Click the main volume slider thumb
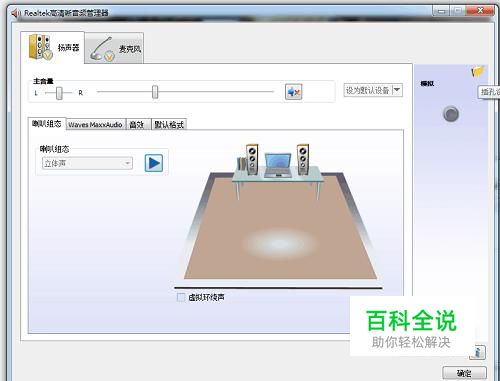The height and width of the screenshot is (381, 500). 155,92
